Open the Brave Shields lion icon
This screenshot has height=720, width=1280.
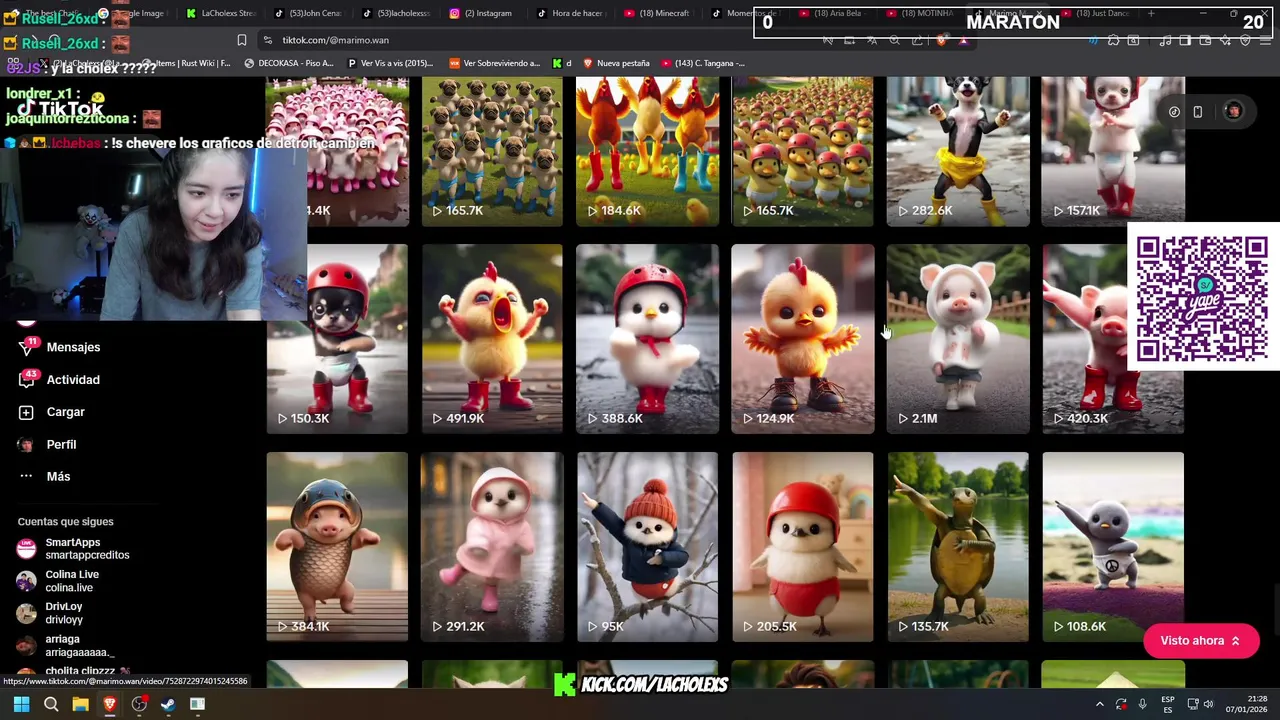coord(940,40)
